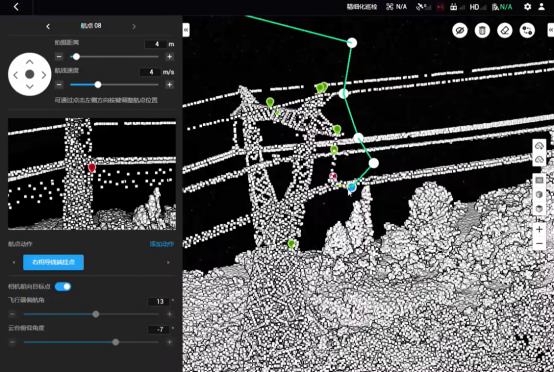554x372 pixels.
Task: Click the yaw angle field showing 13
Action: click(159, 302)
